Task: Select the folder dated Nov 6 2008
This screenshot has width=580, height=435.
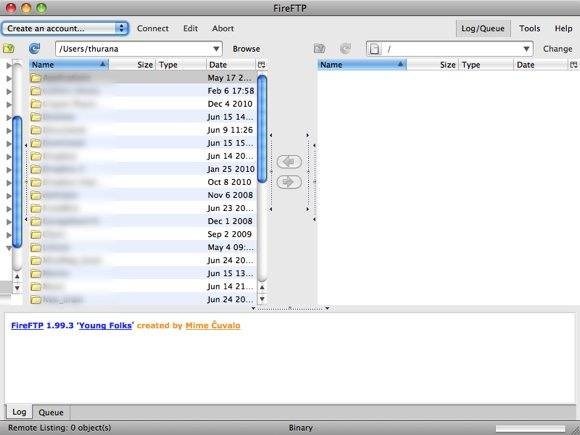Action: click(142, 195)
